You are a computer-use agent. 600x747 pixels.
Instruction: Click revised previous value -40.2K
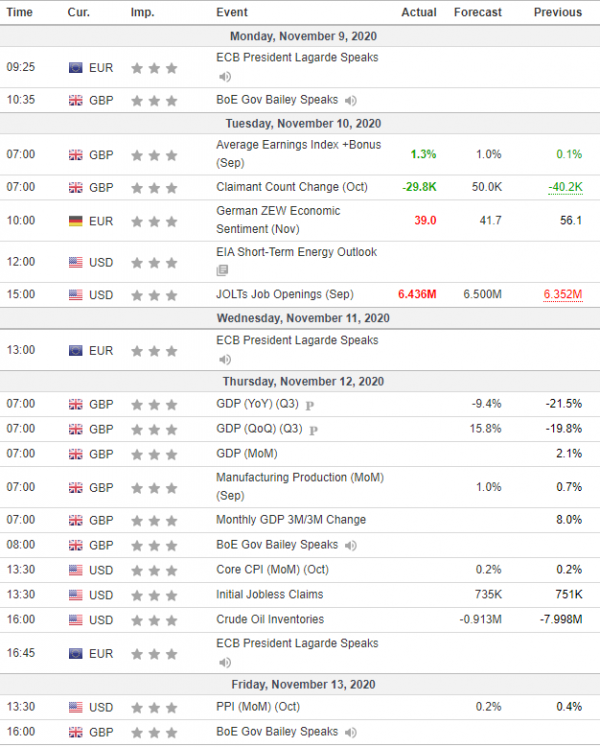pos(565,187)
